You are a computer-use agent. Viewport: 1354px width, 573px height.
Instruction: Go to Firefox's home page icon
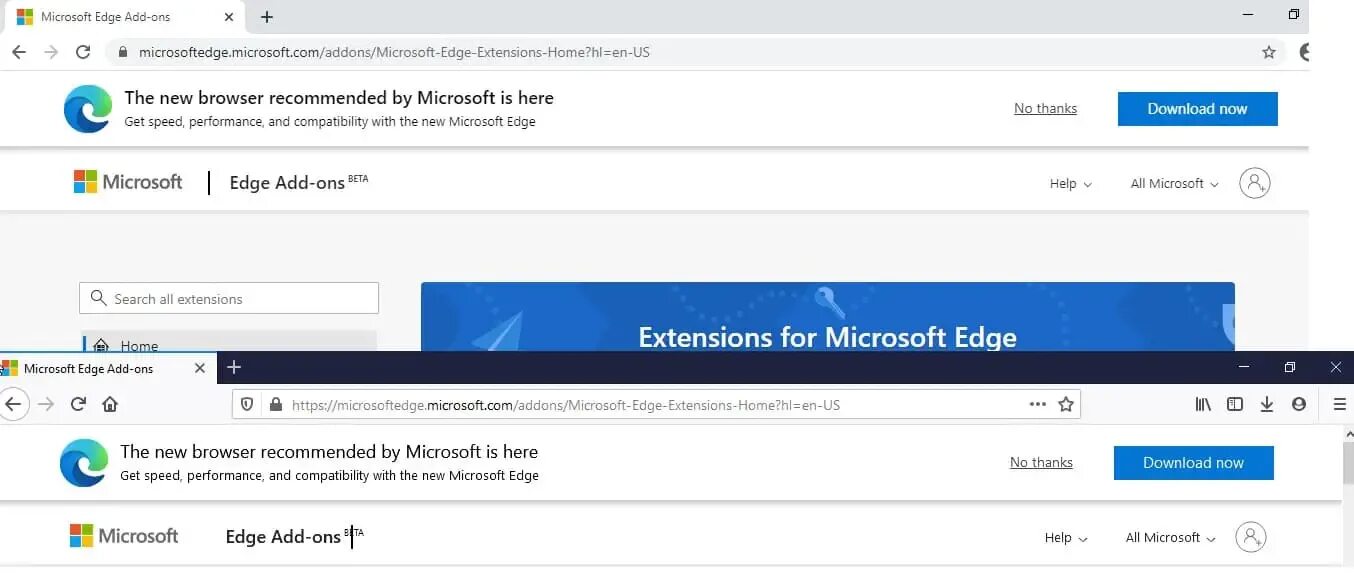pyautogui.click(x=110, y=405)
